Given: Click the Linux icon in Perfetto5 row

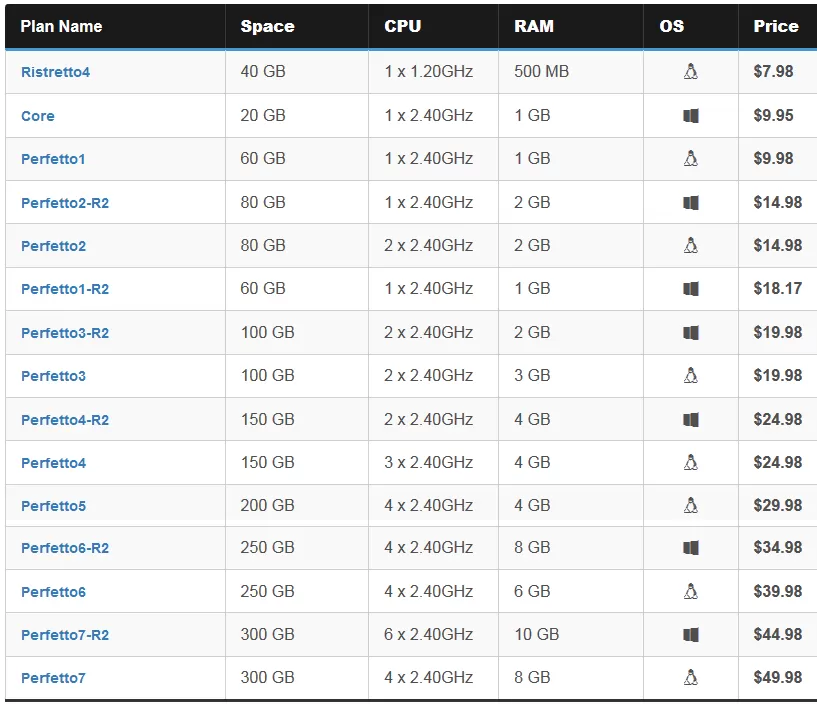Looking at the screenshot, I should pyautogui.click(x=690, y=505).
